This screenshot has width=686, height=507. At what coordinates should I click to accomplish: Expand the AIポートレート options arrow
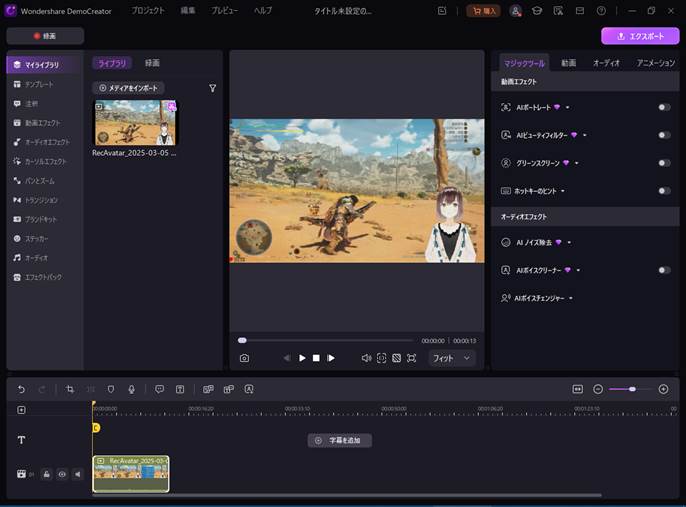tap(567, 108)
